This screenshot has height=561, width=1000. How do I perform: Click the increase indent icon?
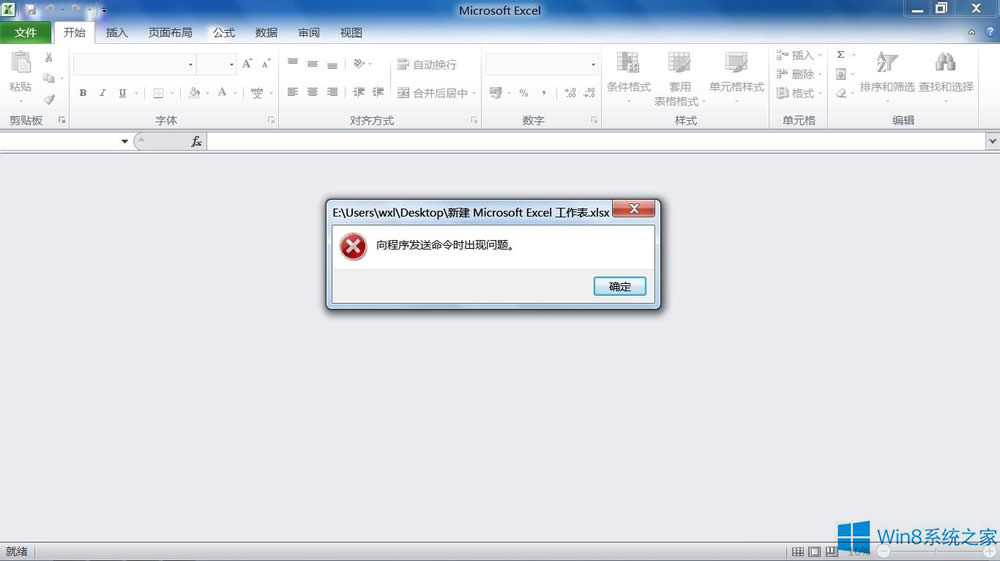pos(378,92)
